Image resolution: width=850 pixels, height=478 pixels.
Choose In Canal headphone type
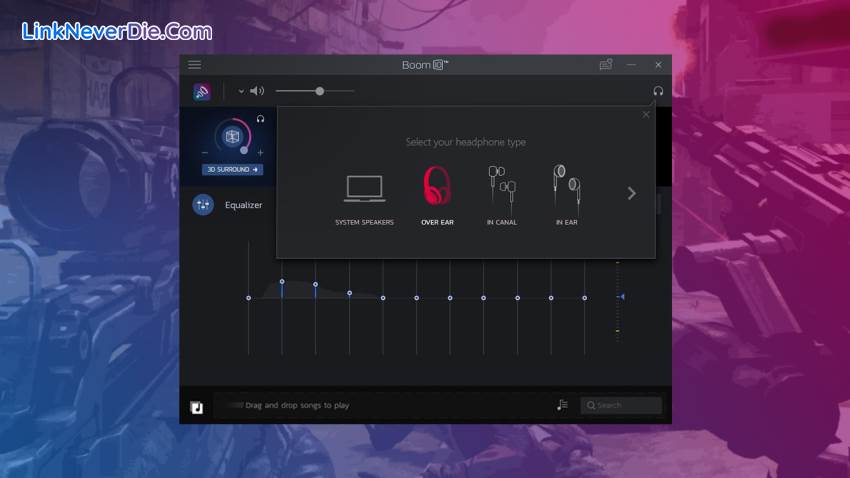(x=501, y=195)
